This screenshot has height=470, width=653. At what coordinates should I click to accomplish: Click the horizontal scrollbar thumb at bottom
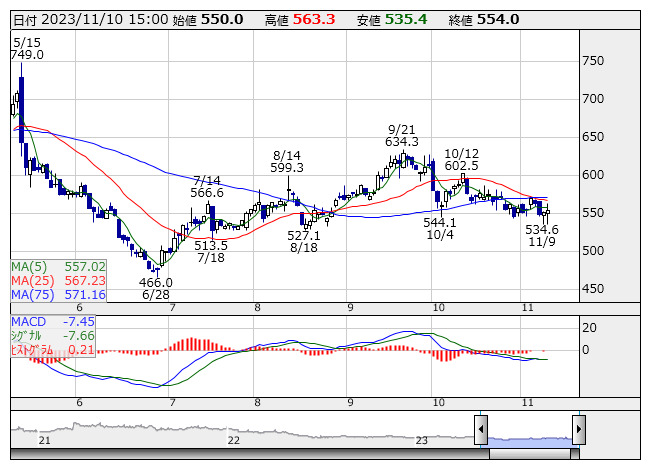(530, 454)
